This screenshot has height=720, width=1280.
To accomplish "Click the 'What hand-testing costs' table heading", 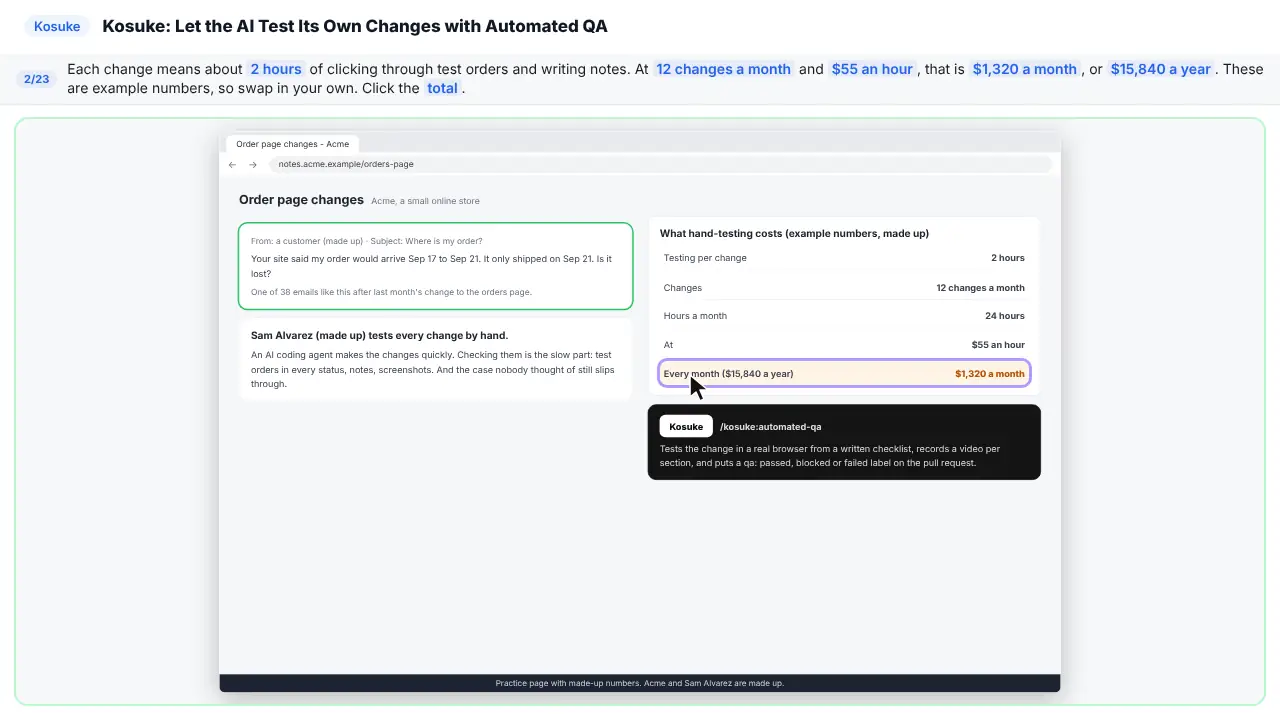I will tap(794, 234).
